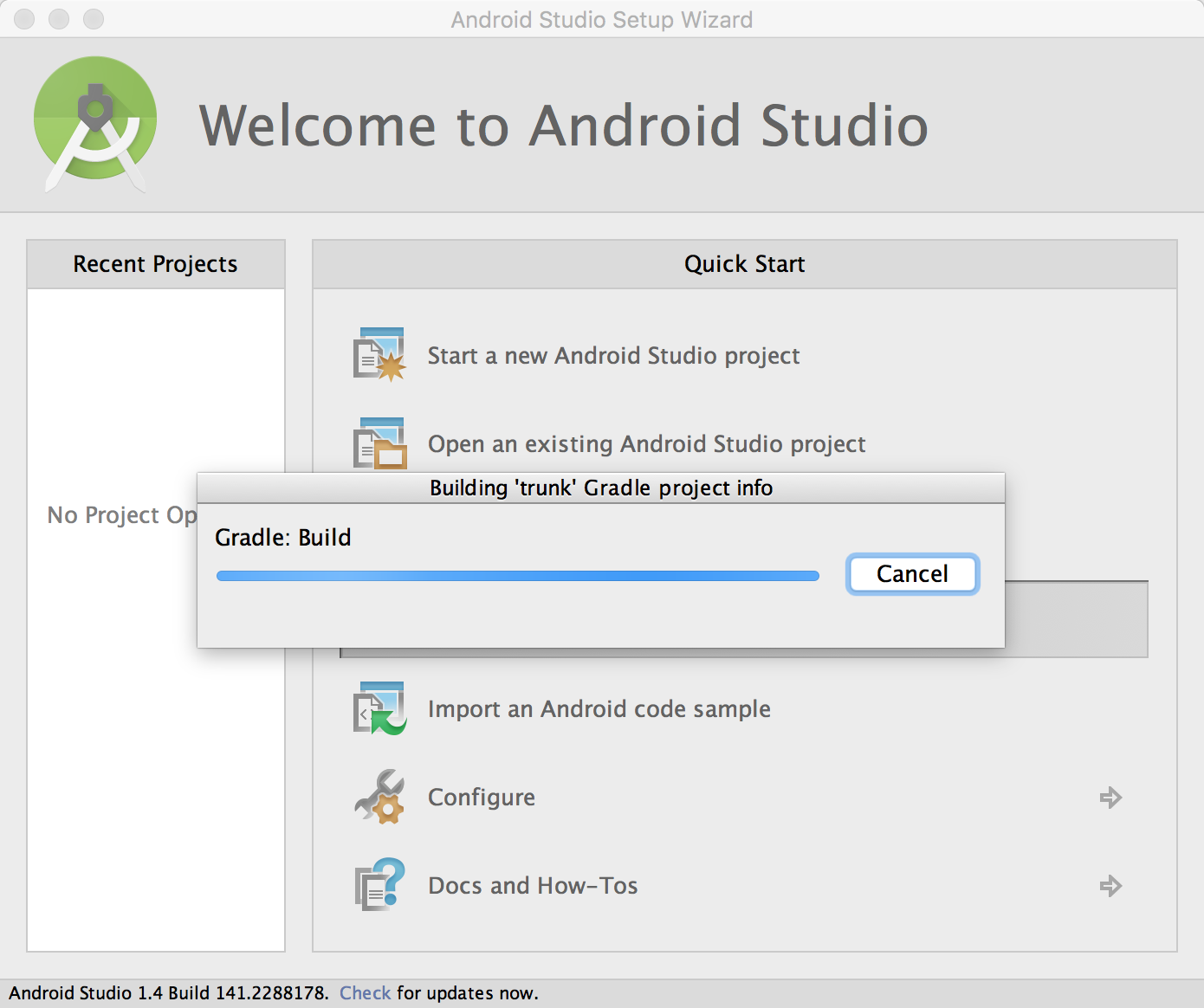Click the Welcome to Android Studio heading
Viewport: 1204px width, 1008px height.
[x=564, y=126]
